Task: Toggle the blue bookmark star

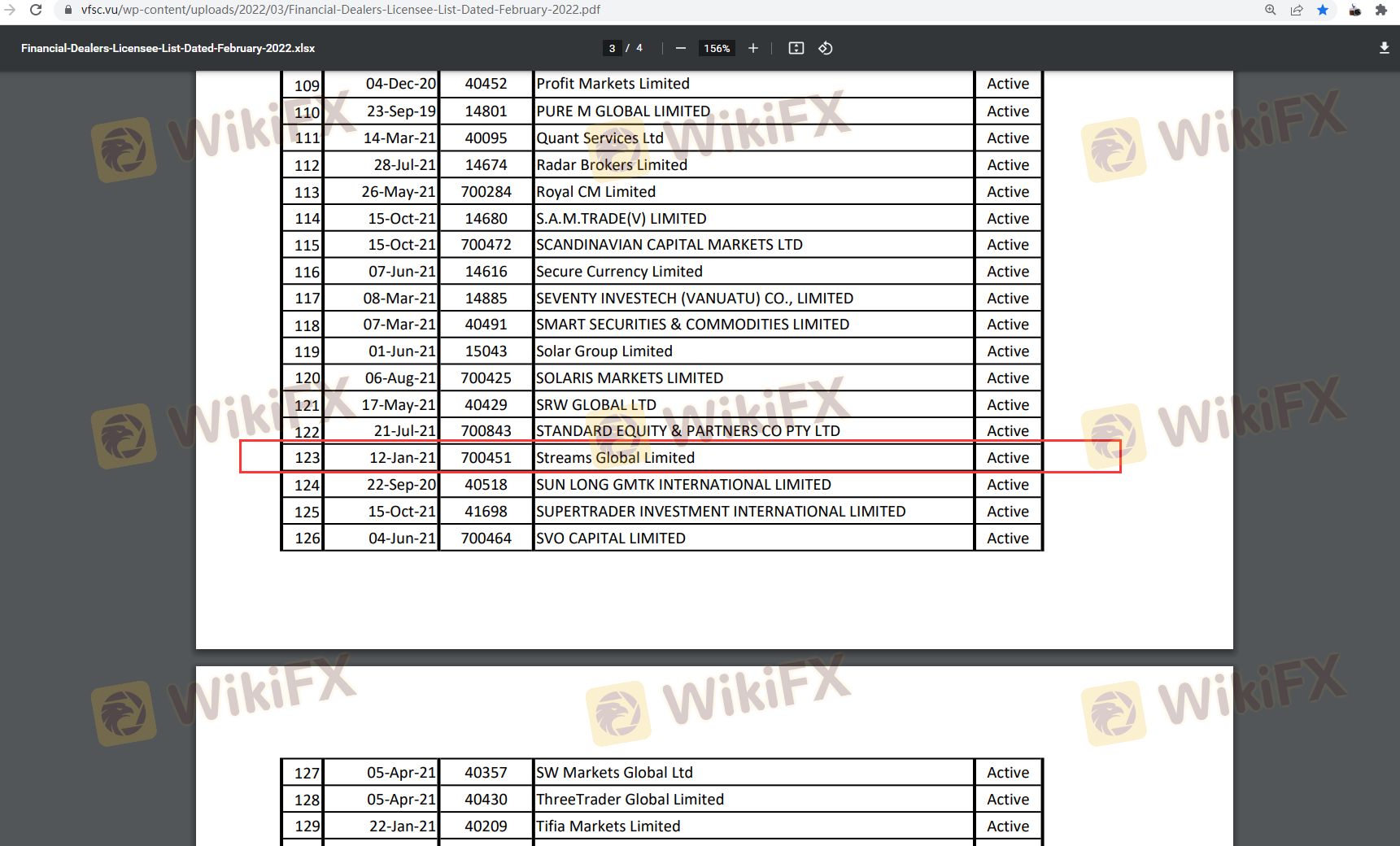Action: tap(1323, 10)
